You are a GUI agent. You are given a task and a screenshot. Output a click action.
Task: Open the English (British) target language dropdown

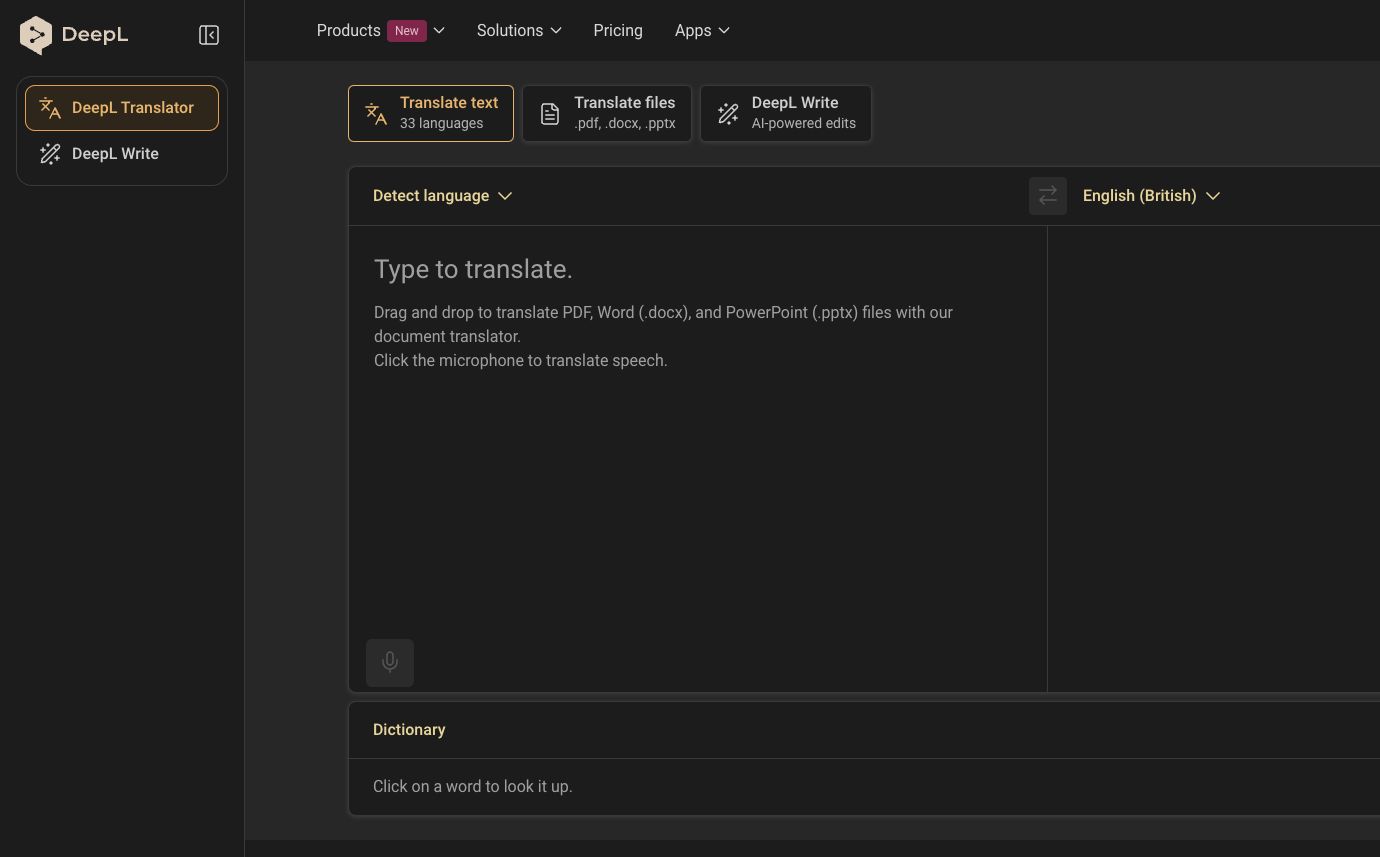tap(1151, 196)
